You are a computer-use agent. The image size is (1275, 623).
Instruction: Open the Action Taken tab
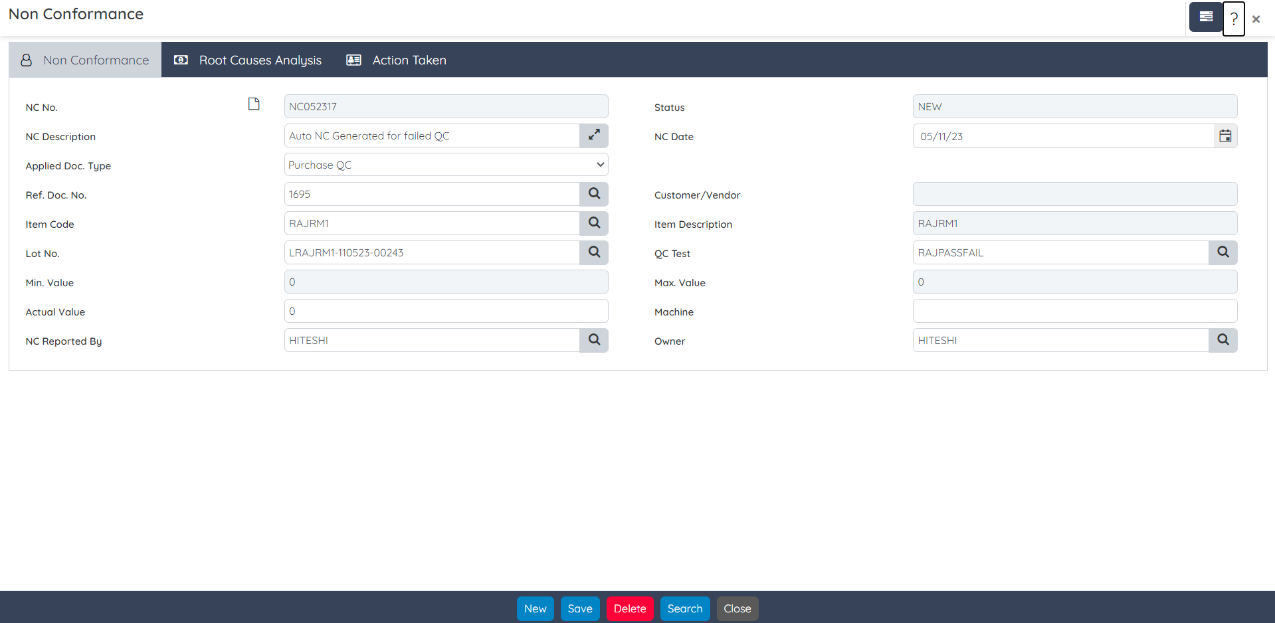tap(396, 60)
